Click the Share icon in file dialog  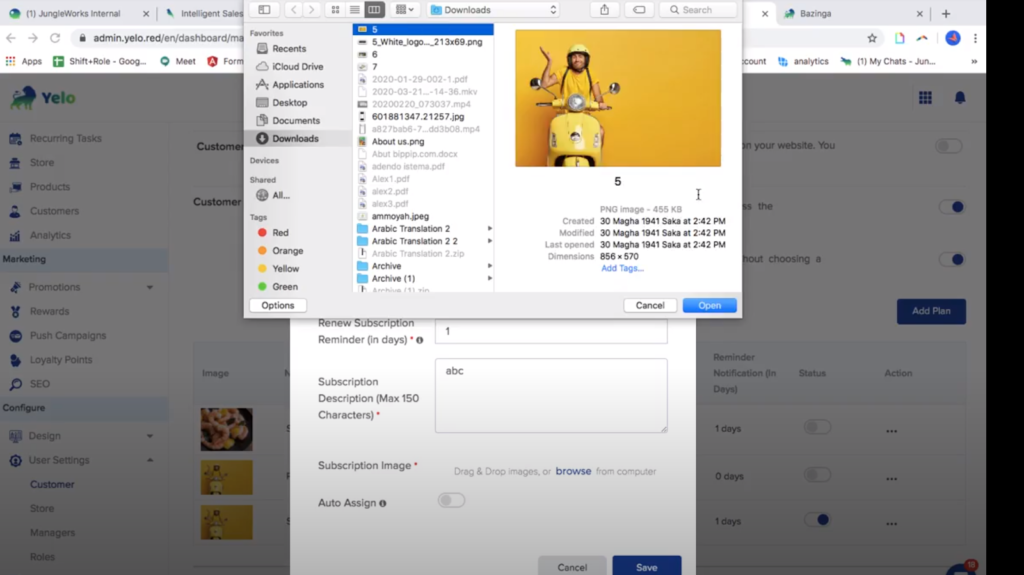[x=604, y=10]
